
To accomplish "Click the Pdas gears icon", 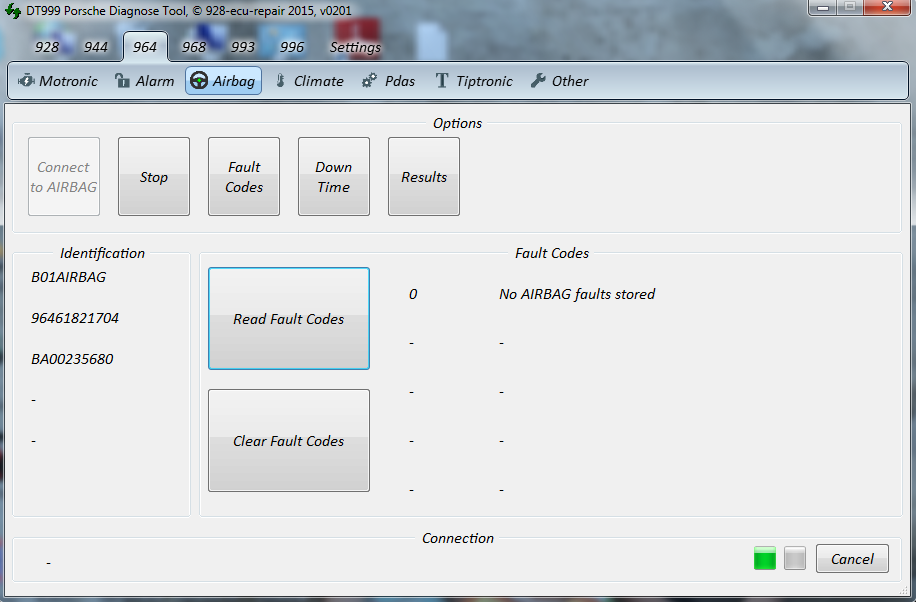I will (x=369, y=81).
